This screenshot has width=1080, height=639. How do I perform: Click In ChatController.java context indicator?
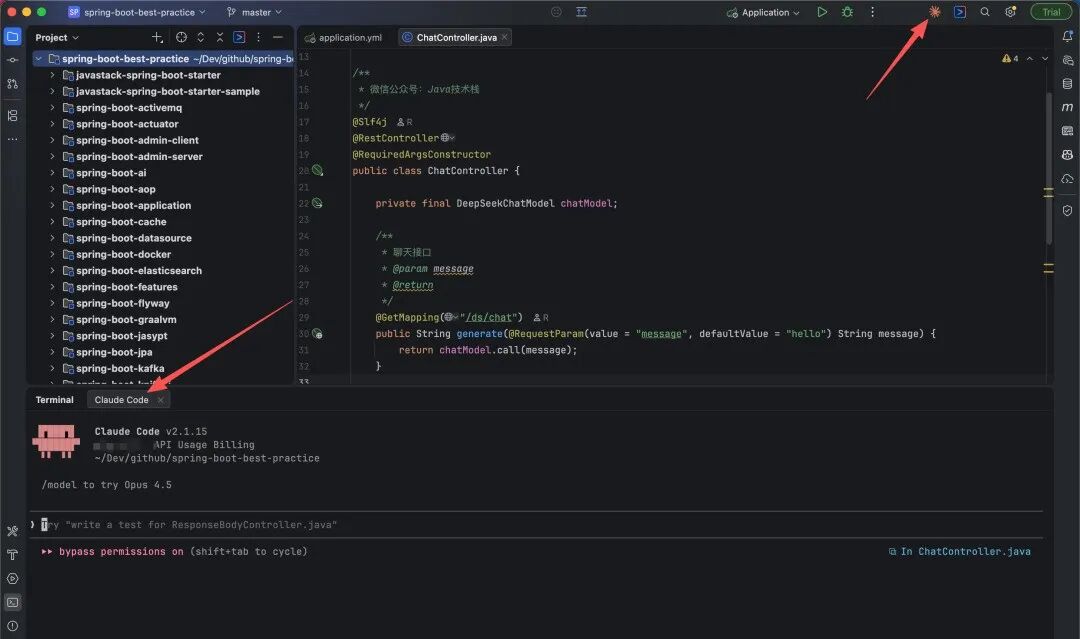(x=959, y=552)
